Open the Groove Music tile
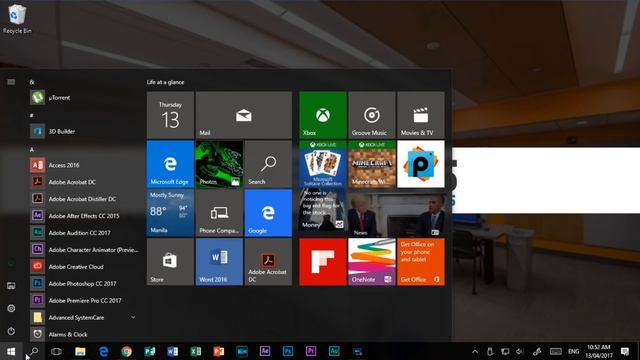640x360 pixels. pyautogui.click(x=372, y=115)
